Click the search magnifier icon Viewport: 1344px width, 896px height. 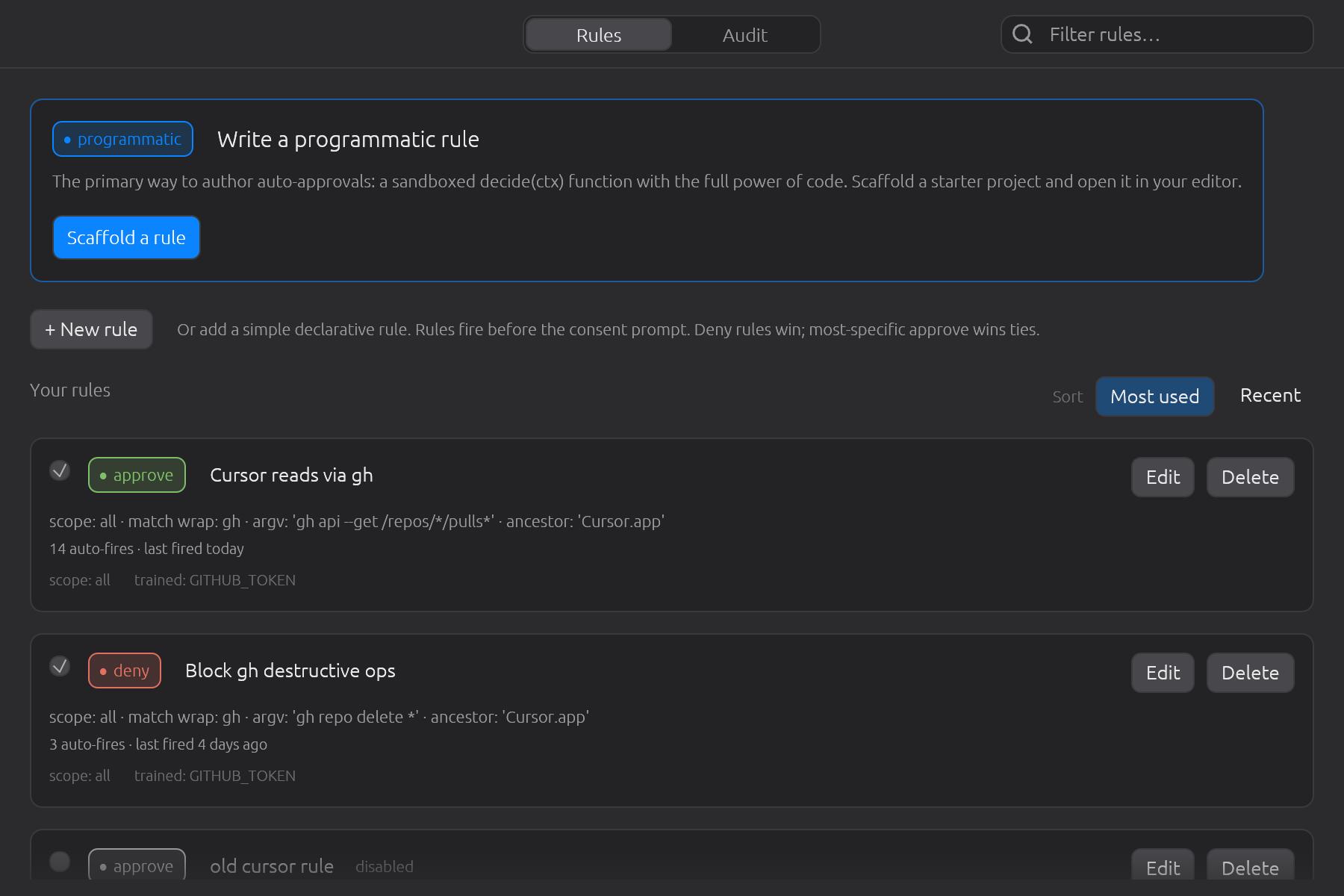pyautogui.click(x=1022, y=34)
